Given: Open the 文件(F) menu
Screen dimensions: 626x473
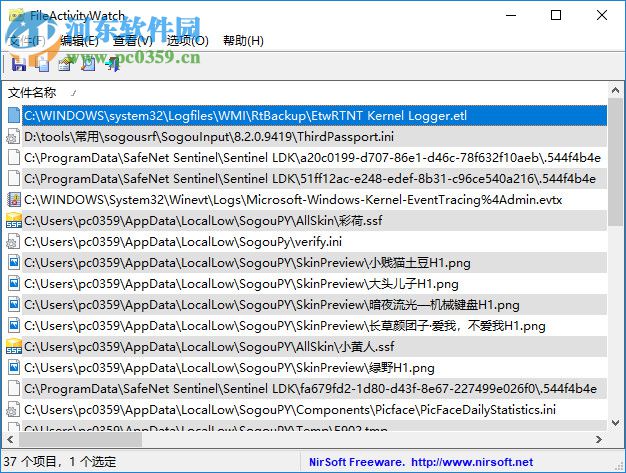Looking at the screenshot, I should tap(28, 41).
